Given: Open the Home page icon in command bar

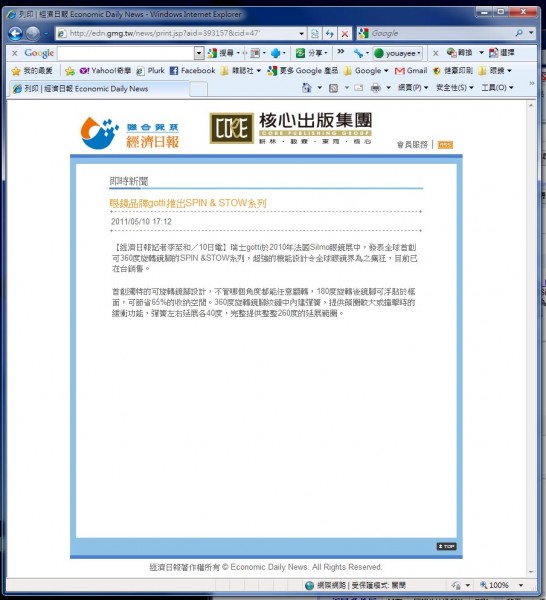Looking at the screenshot, I should (306, 88).
